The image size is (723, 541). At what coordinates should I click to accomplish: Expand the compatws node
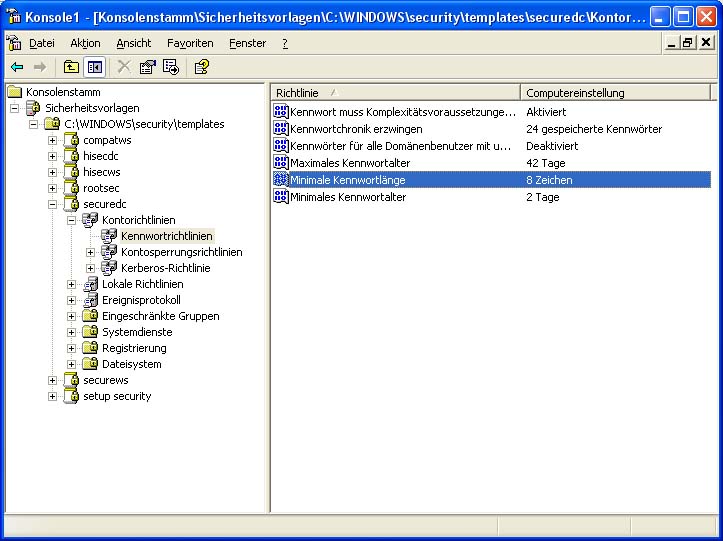tap(52, 140)
